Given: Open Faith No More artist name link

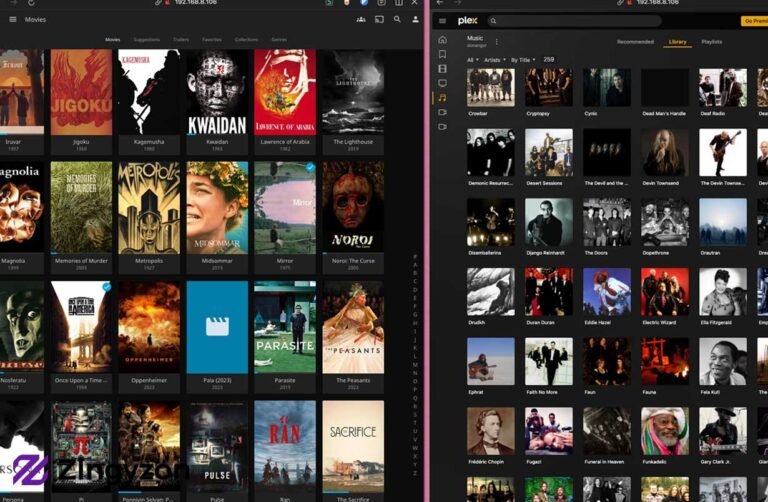Looking at the screenshot, I should coord(542,392).
